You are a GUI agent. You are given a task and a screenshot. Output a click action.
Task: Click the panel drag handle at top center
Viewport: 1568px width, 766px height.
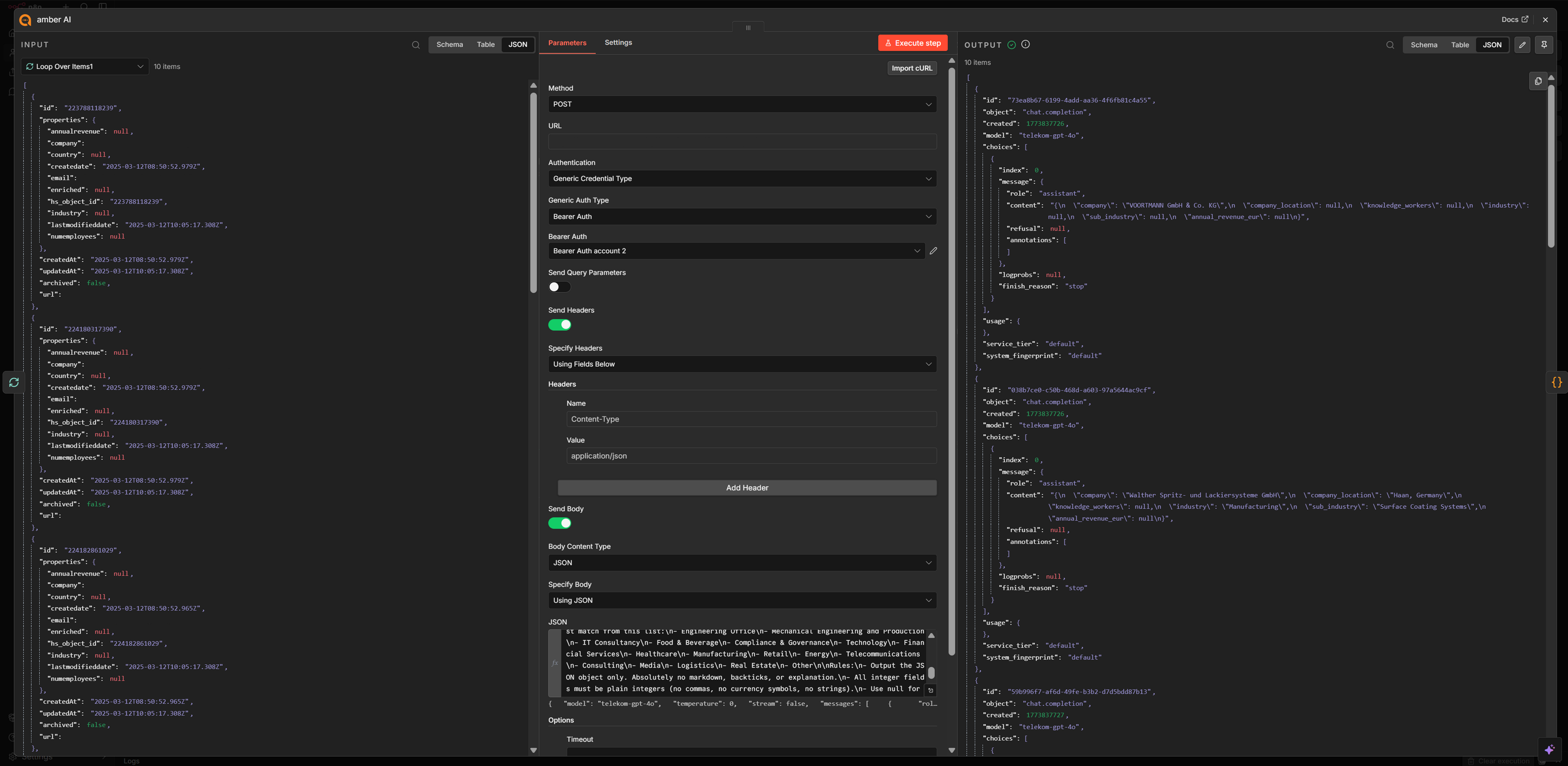coord(748,27)
